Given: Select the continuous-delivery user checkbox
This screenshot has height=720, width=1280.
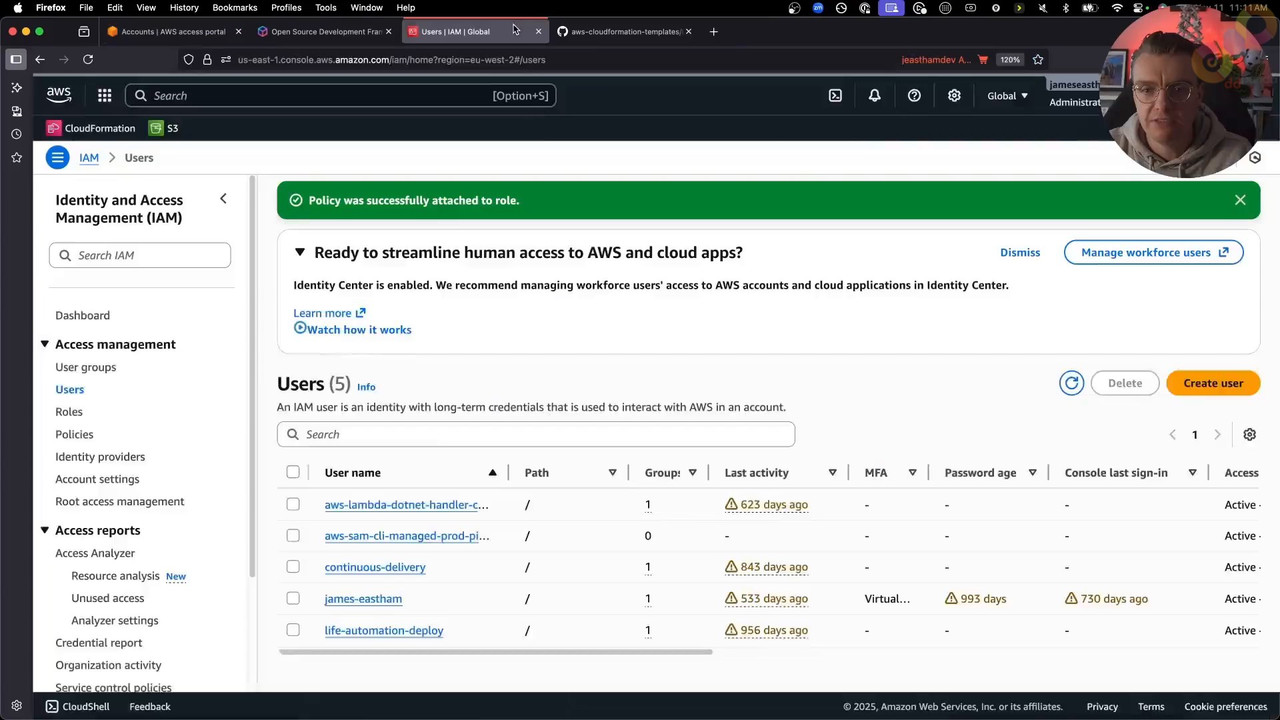Looking at the screenshot, I should click(x=293, y=567).
